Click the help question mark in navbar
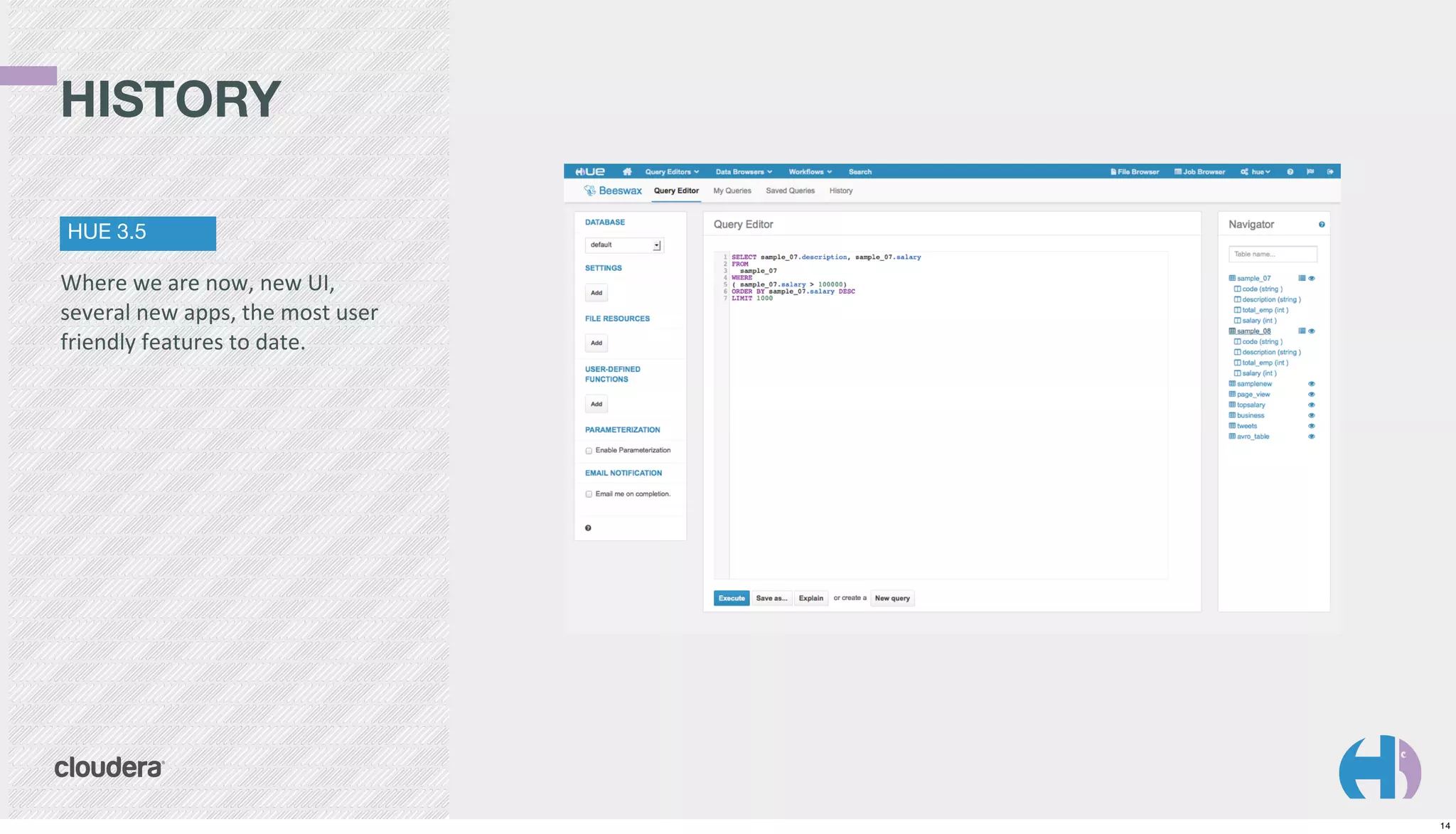 pos(1290,172)
